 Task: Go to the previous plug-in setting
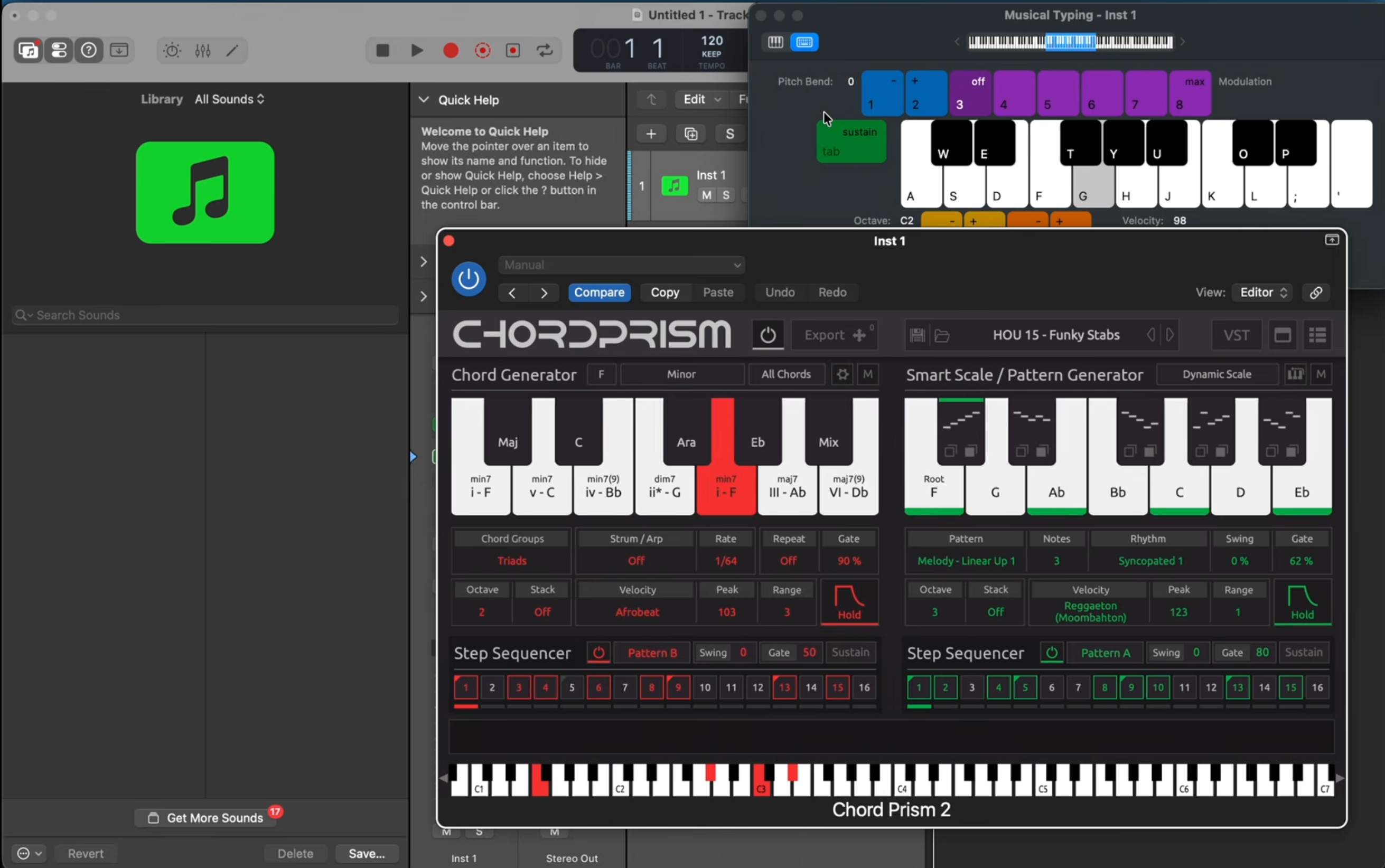[x=512, y=293]
